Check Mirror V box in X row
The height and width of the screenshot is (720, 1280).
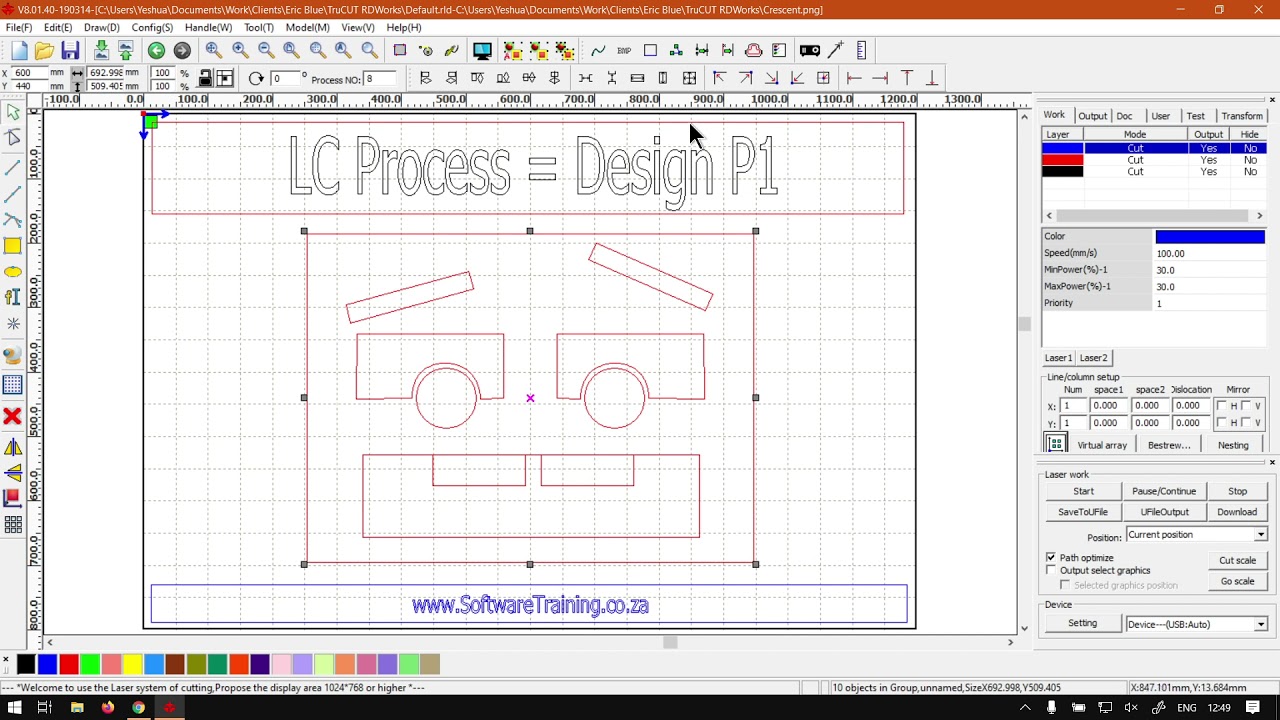(1246, 406)
